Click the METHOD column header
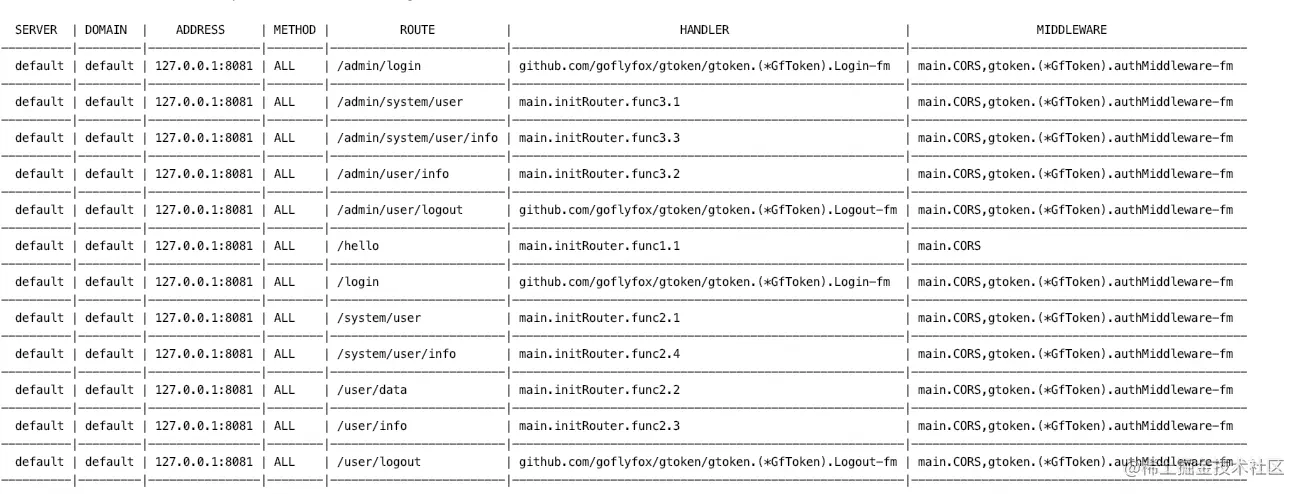1301x494 pixels. (294, 30)
